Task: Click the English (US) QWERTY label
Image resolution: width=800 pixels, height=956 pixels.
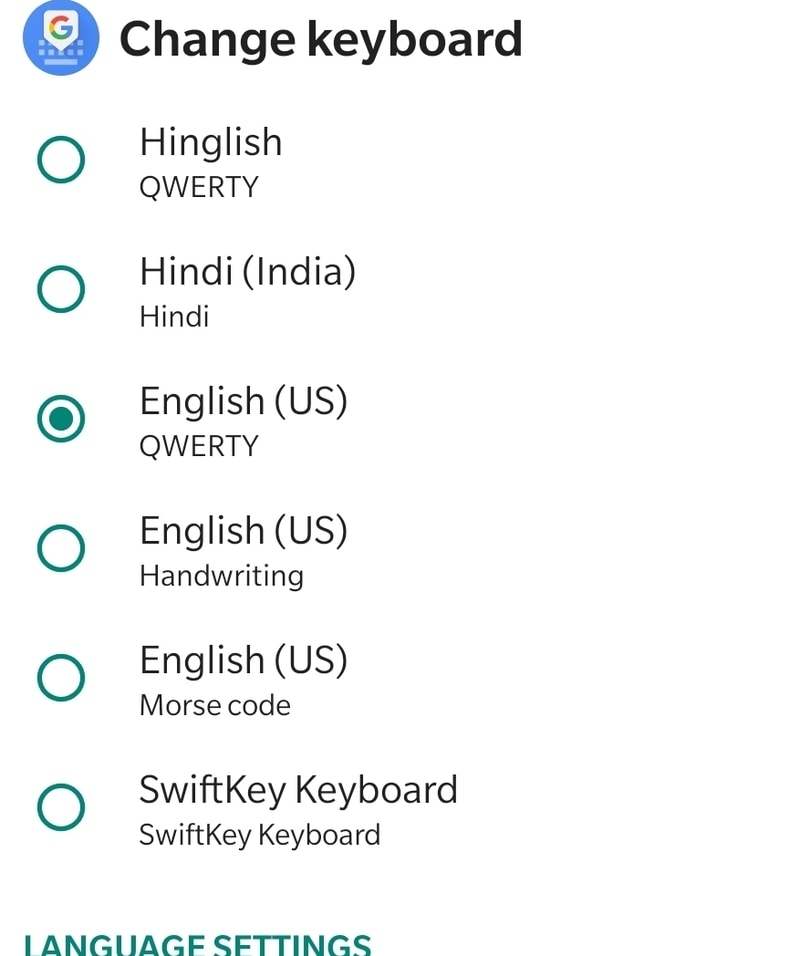Action: [243, 401]
